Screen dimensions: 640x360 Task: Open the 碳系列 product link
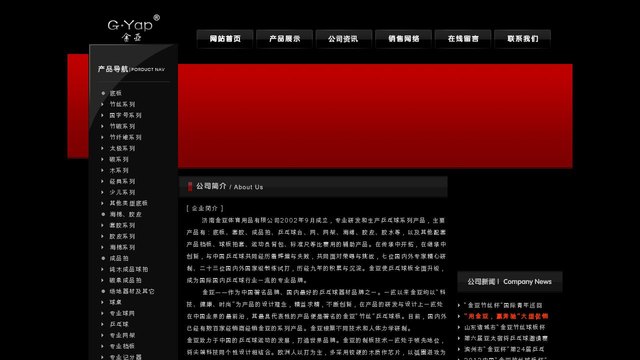click(119, 159)
